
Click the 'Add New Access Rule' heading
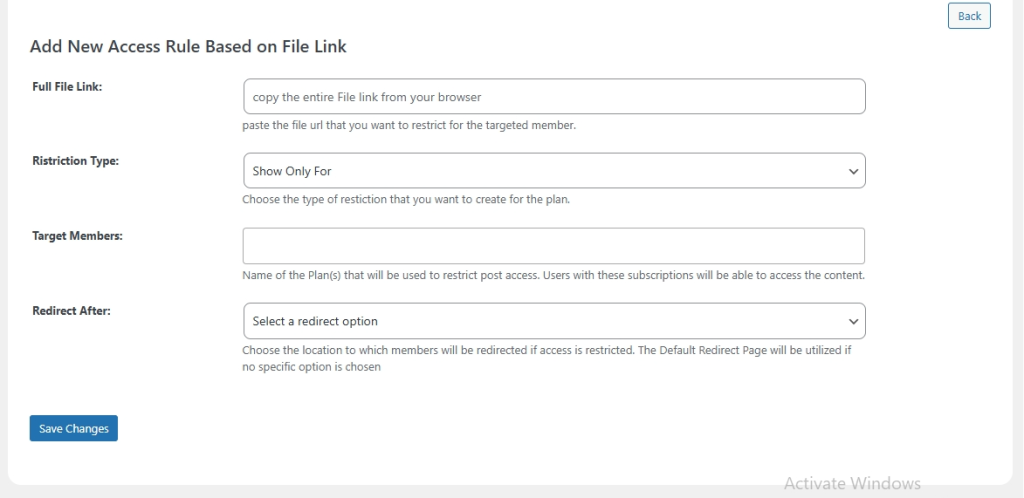[188, 46]
